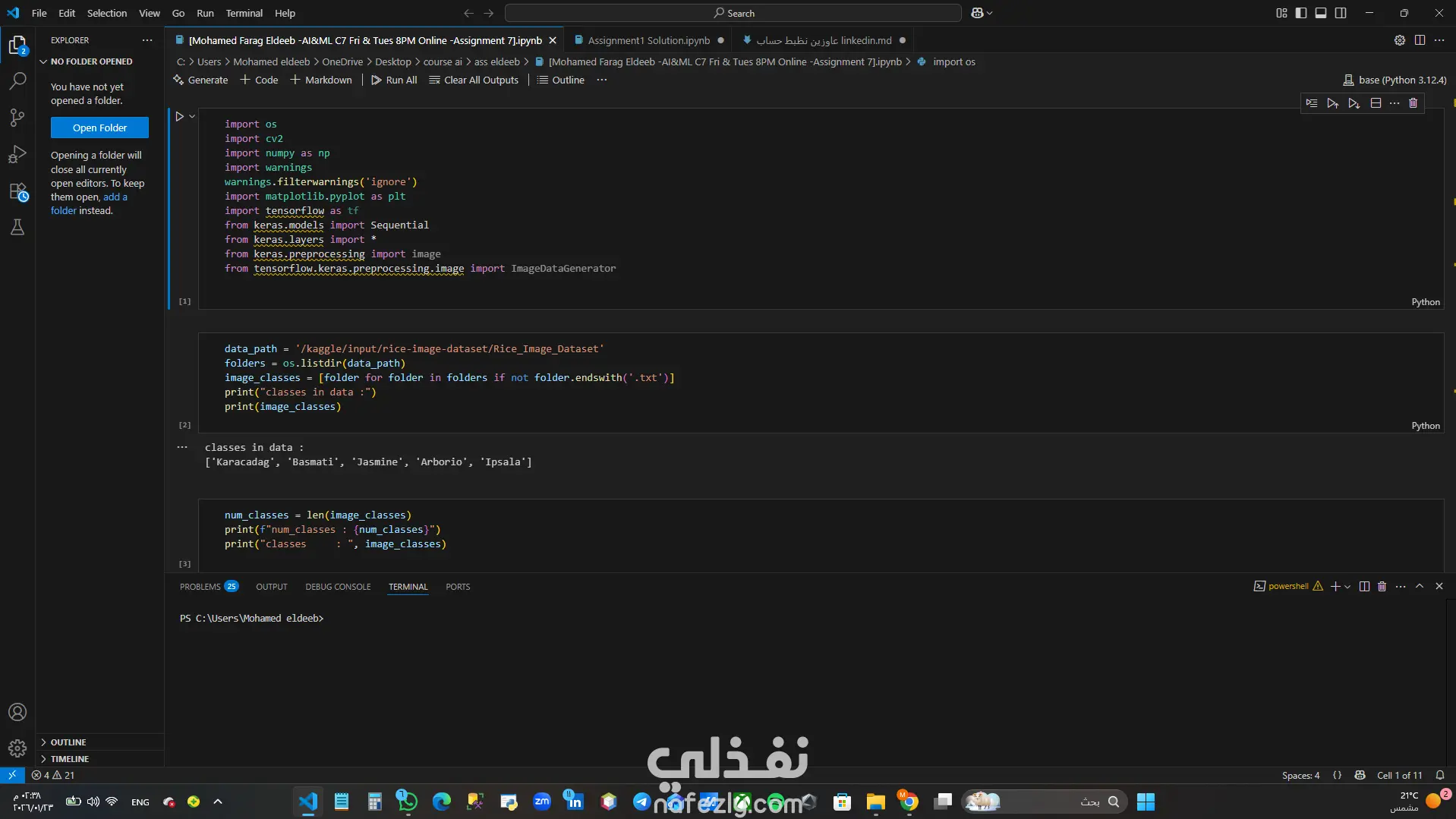Split the terminal pane
1456x819 pixels.
[1364, 587]
